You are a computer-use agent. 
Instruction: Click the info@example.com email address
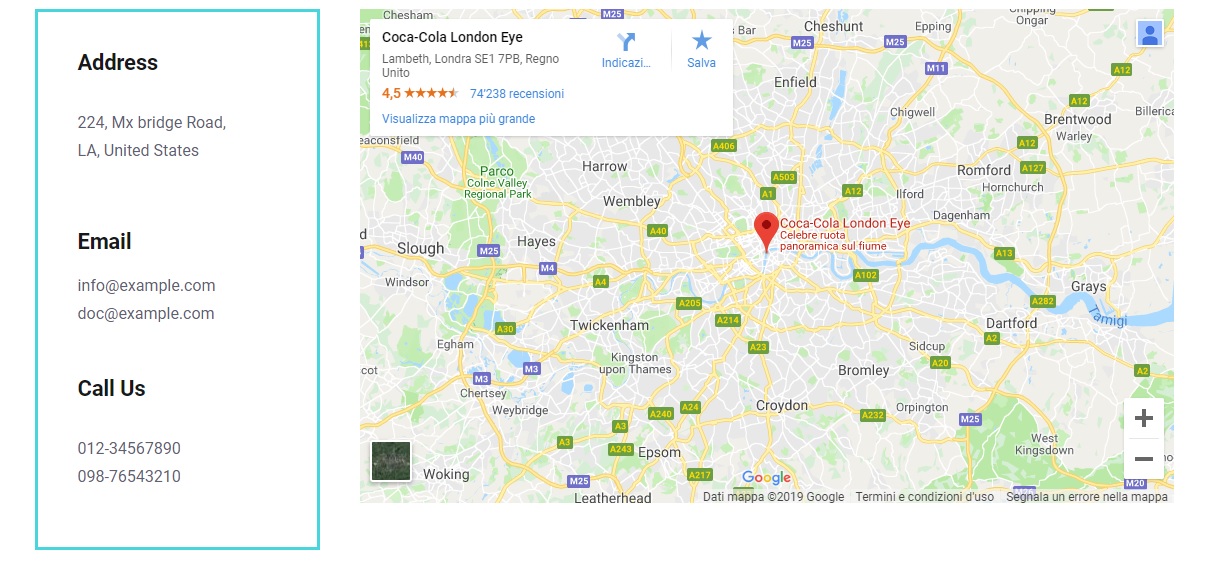(146, 285)
